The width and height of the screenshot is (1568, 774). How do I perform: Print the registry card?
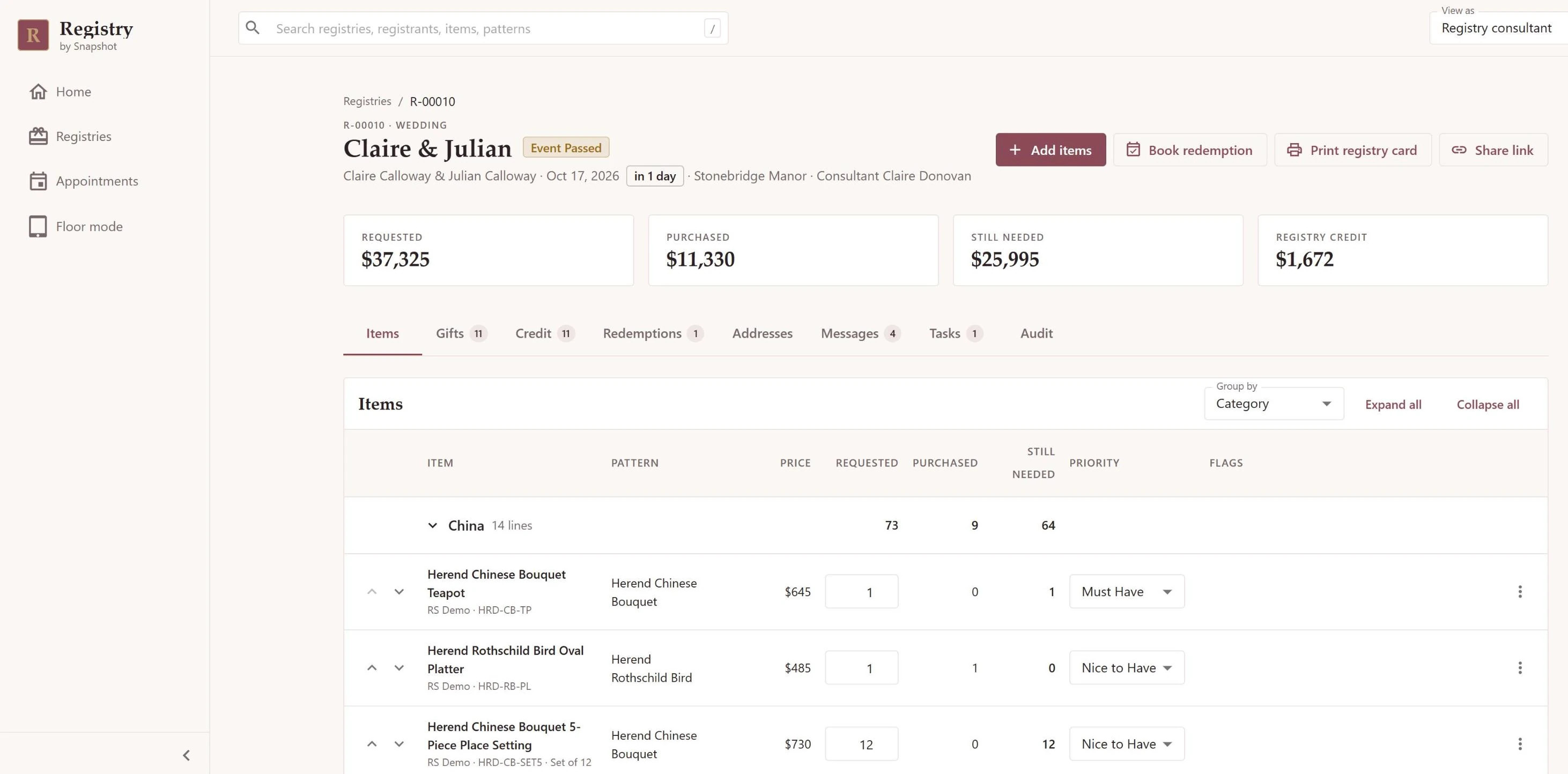point(1352,150)
